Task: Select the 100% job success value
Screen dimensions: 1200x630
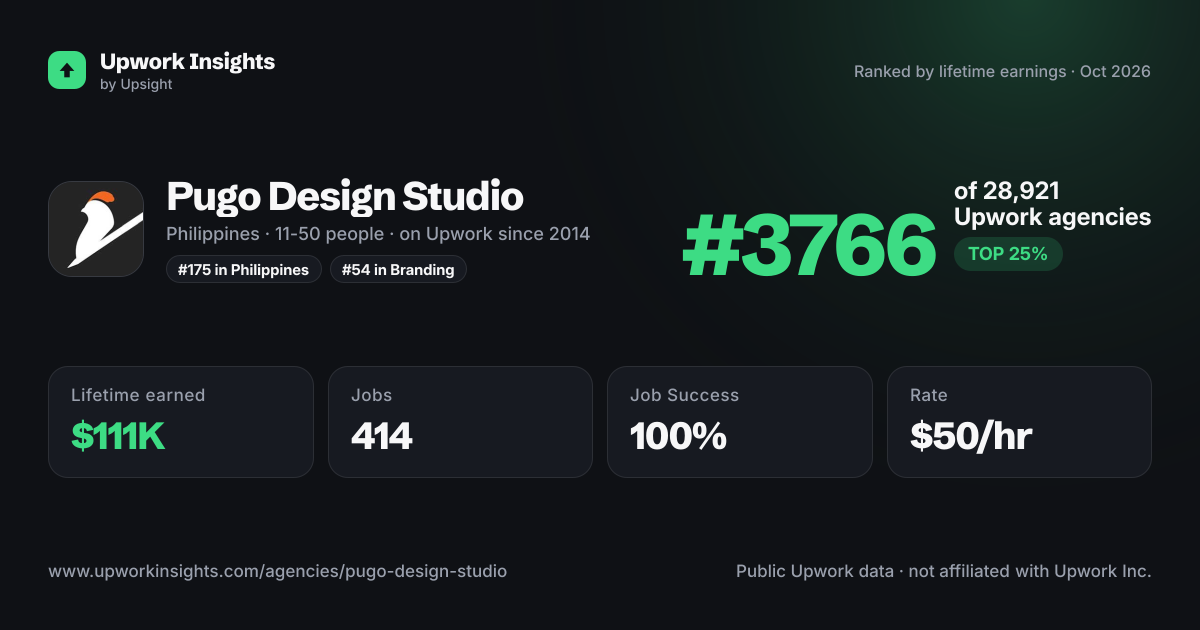Action: coord(678,436)
